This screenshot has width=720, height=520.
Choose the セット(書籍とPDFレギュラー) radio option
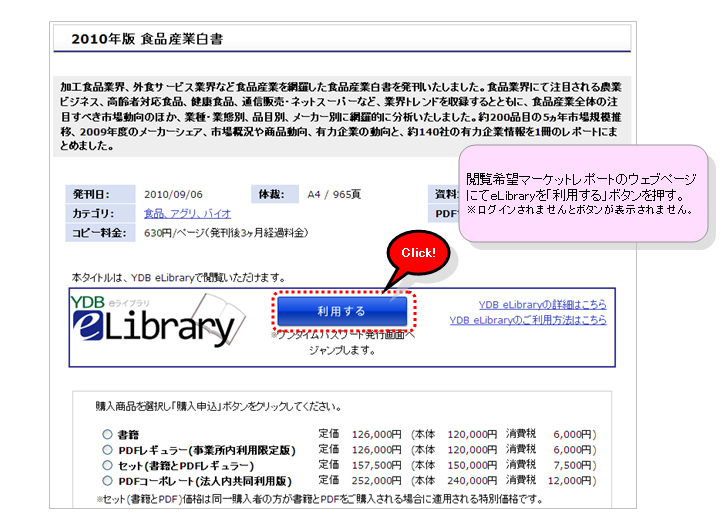(107, 465)
